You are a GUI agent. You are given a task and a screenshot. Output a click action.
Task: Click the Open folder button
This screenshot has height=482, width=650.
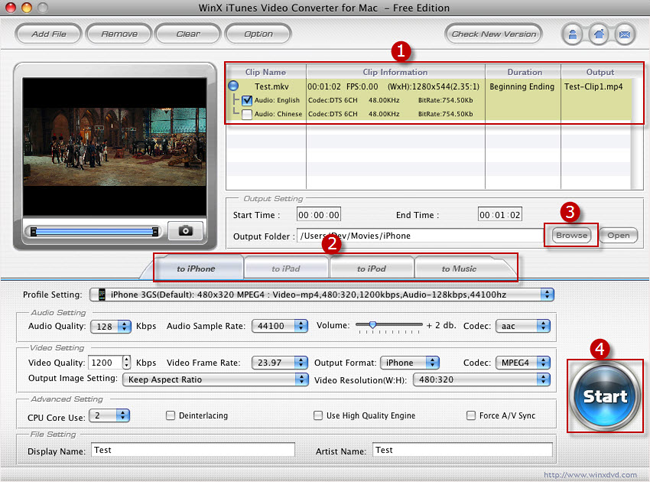(x=618, y=235)
